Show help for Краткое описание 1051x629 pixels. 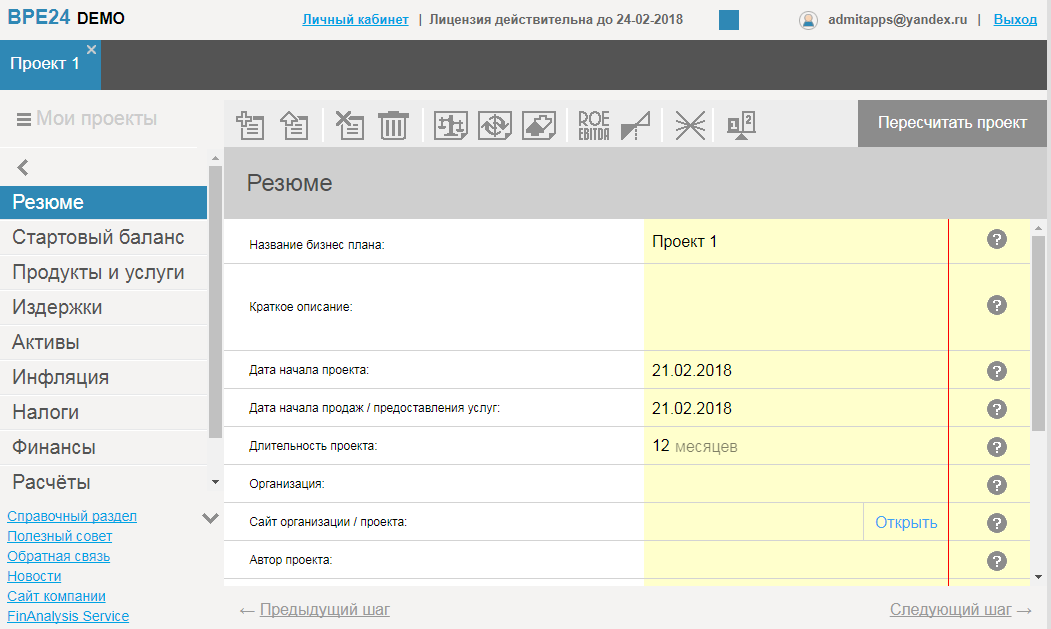997,305
